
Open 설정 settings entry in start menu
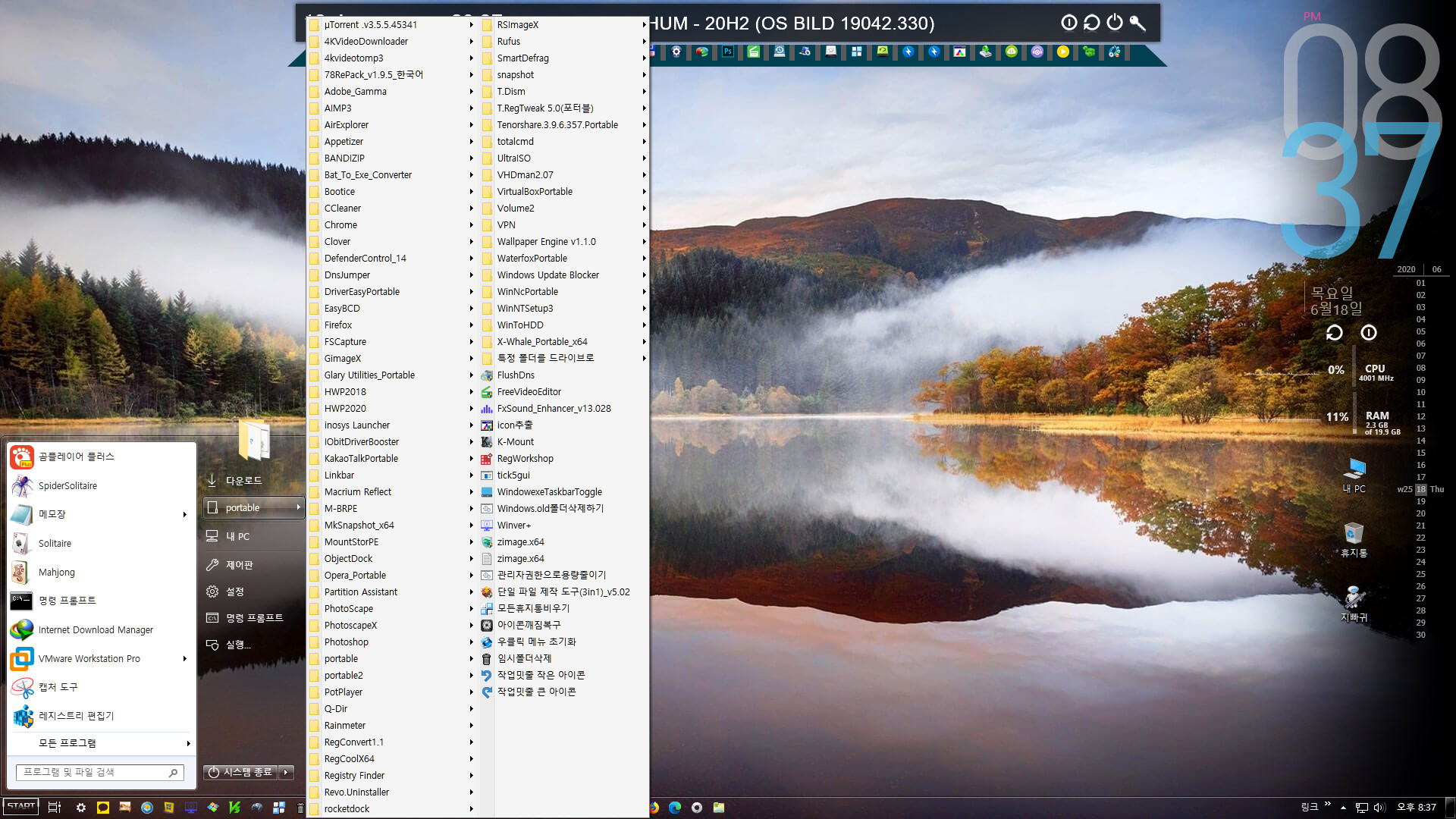pyautogui.click(x=254, y=591)
